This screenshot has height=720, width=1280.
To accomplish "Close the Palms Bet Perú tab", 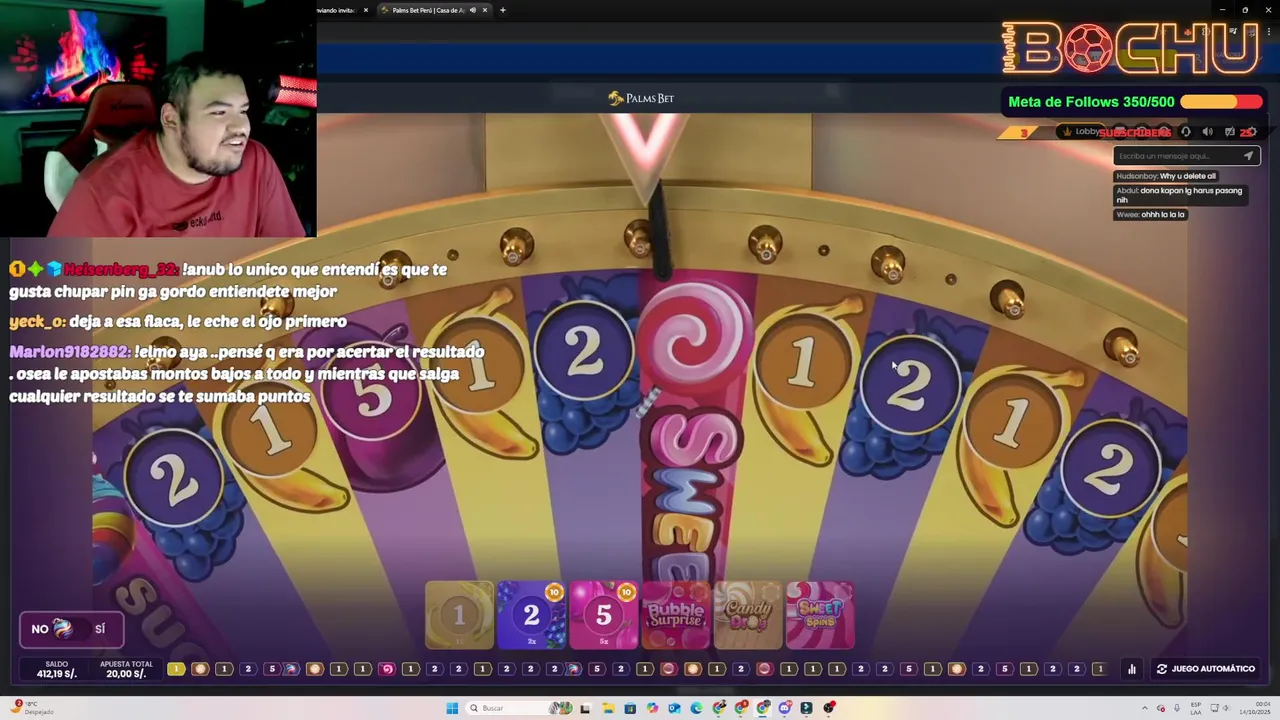I will tap(485, 10).
